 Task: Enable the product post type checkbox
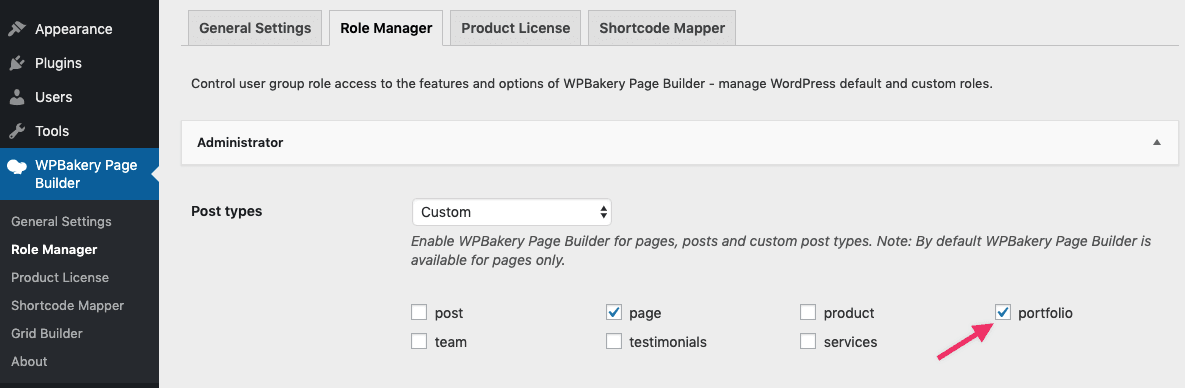[x=808, y=312]
